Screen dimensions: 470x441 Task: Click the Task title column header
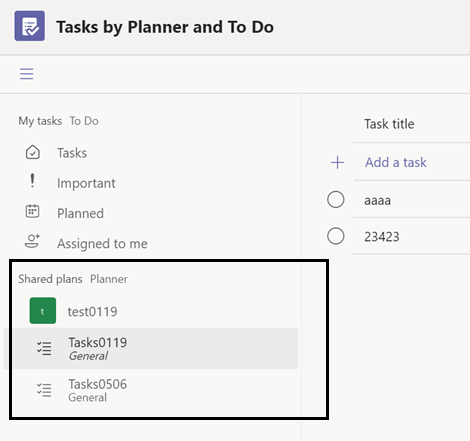tap(389, 124)
